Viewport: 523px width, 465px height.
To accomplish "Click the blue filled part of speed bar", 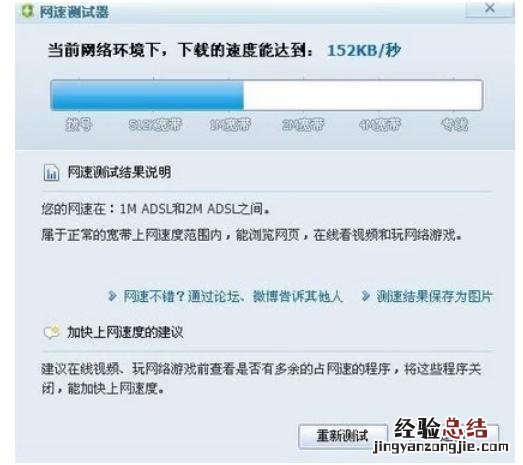I will coord(147,95).
